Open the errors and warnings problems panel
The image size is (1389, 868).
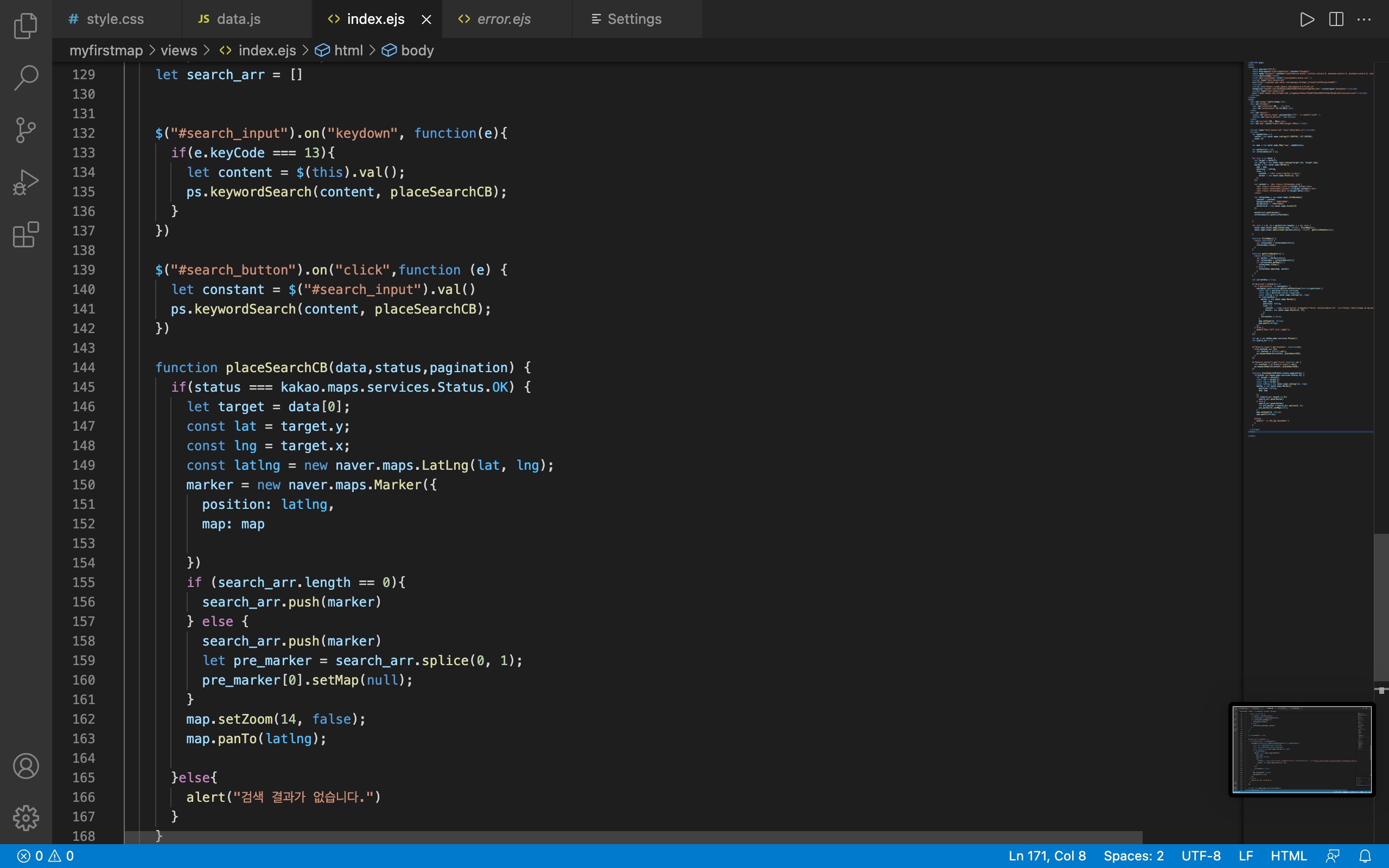tap(46, 856)
